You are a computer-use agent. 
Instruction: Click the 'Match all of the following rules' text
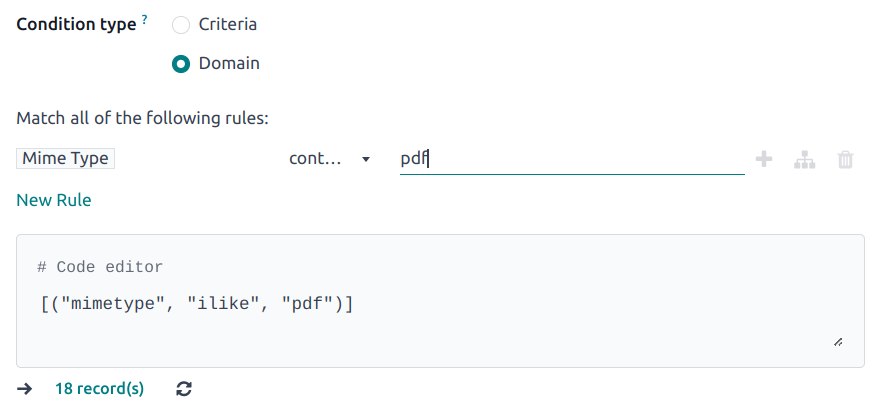click(142, 118)
